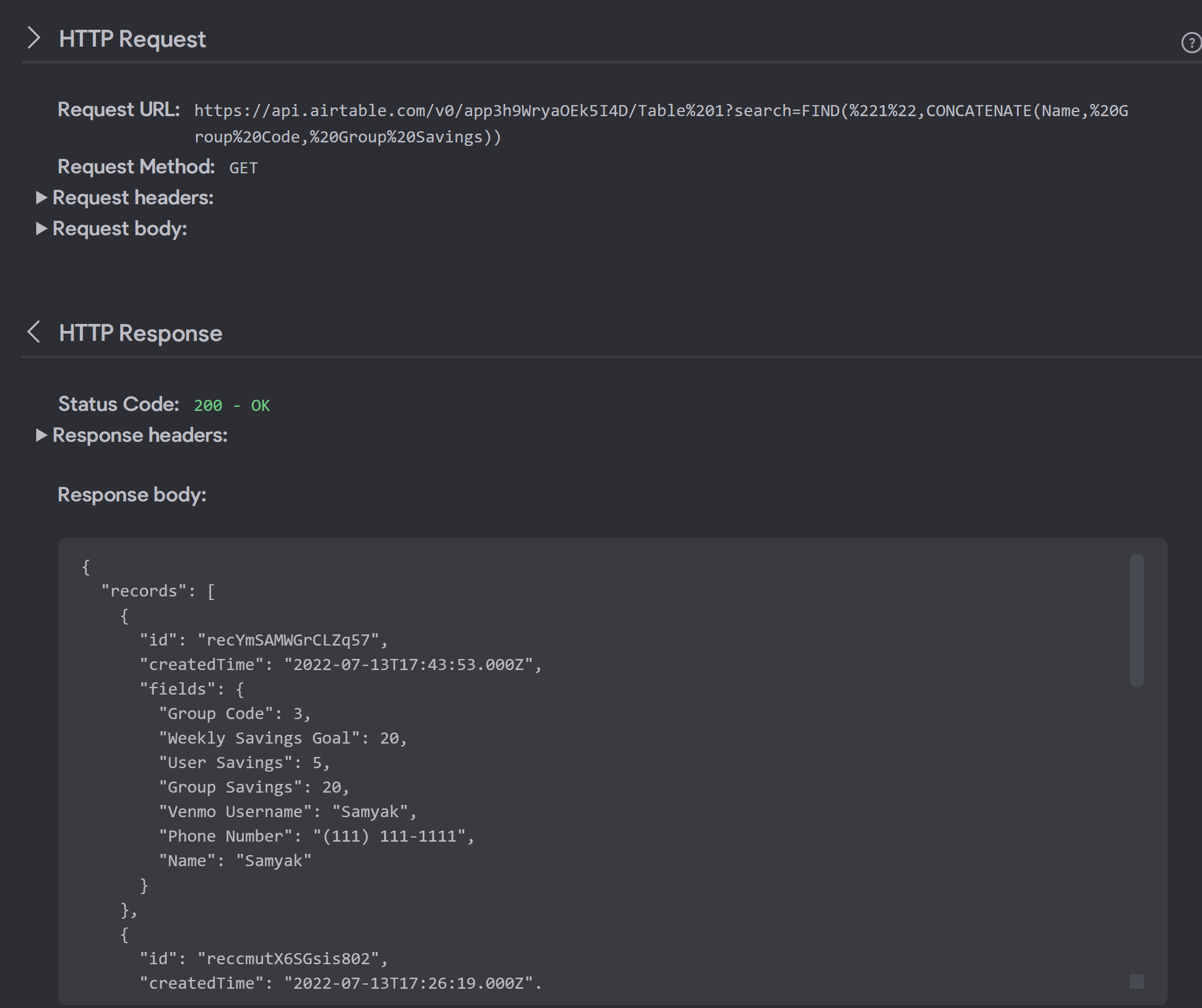Image resolution: width=1202 pixels, height=1008 pixels.
Task: Click the "Name": "Samyak" line
Action: (x=235, y=861)
